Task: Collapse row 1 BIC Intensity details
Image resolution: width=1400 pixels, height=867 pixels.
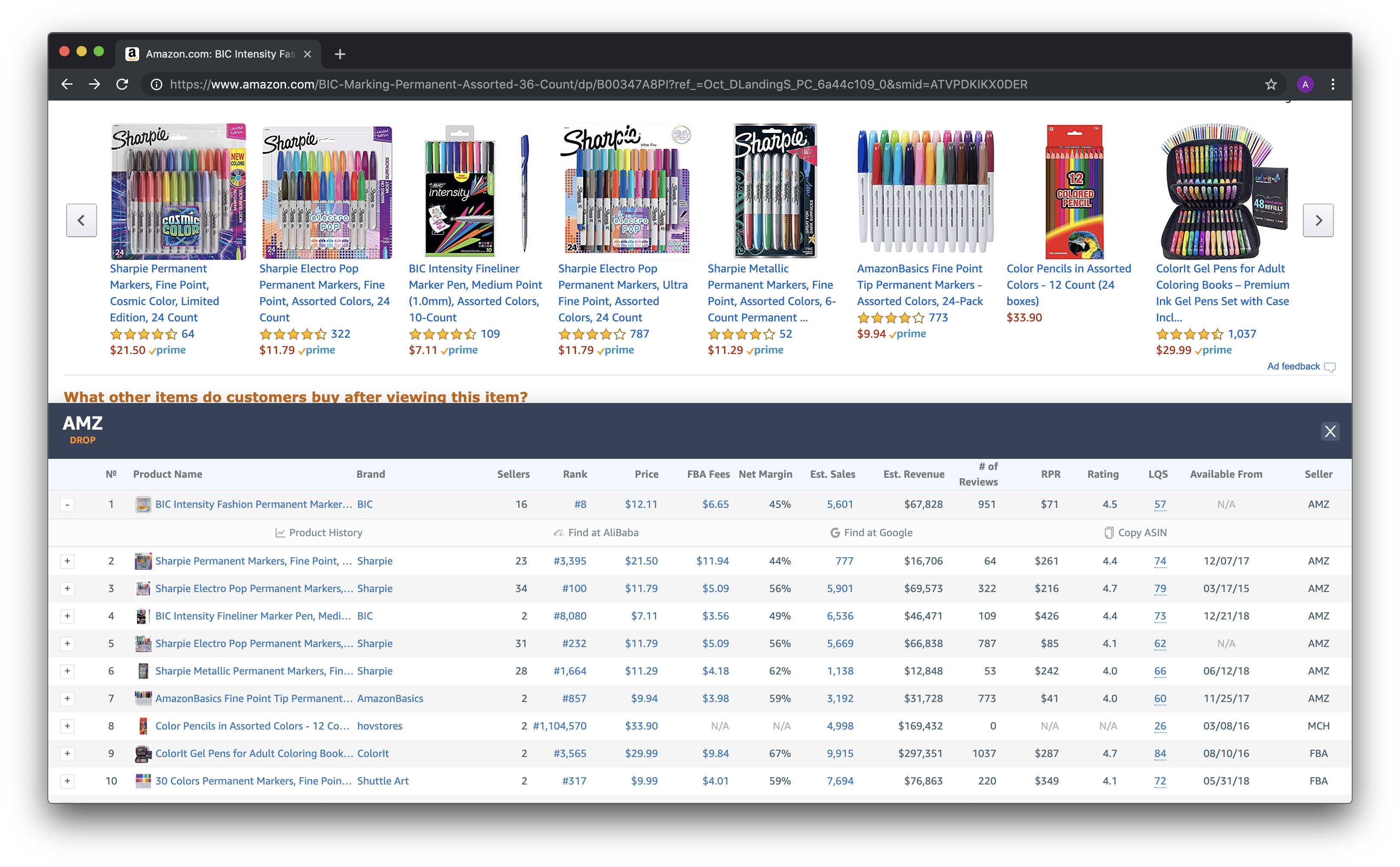Action: [67, 504]
